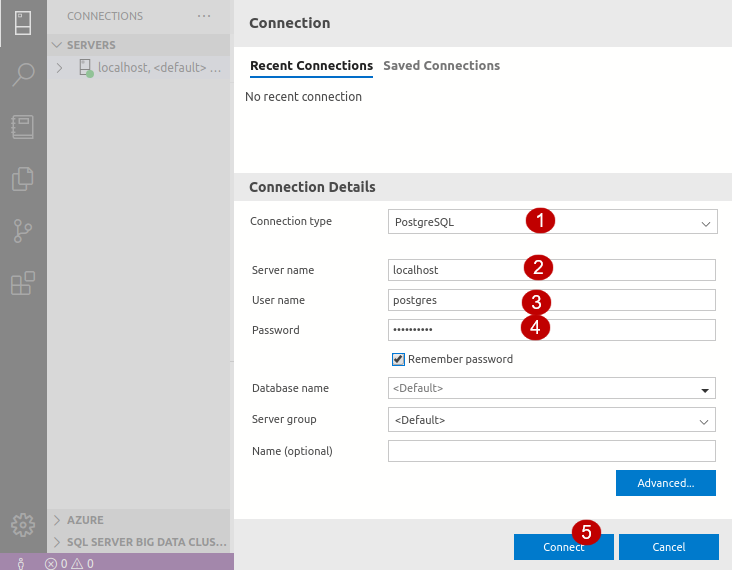Open the Connection type dropdown
Screen dimensions: 732x570
[x=552, y=222]
